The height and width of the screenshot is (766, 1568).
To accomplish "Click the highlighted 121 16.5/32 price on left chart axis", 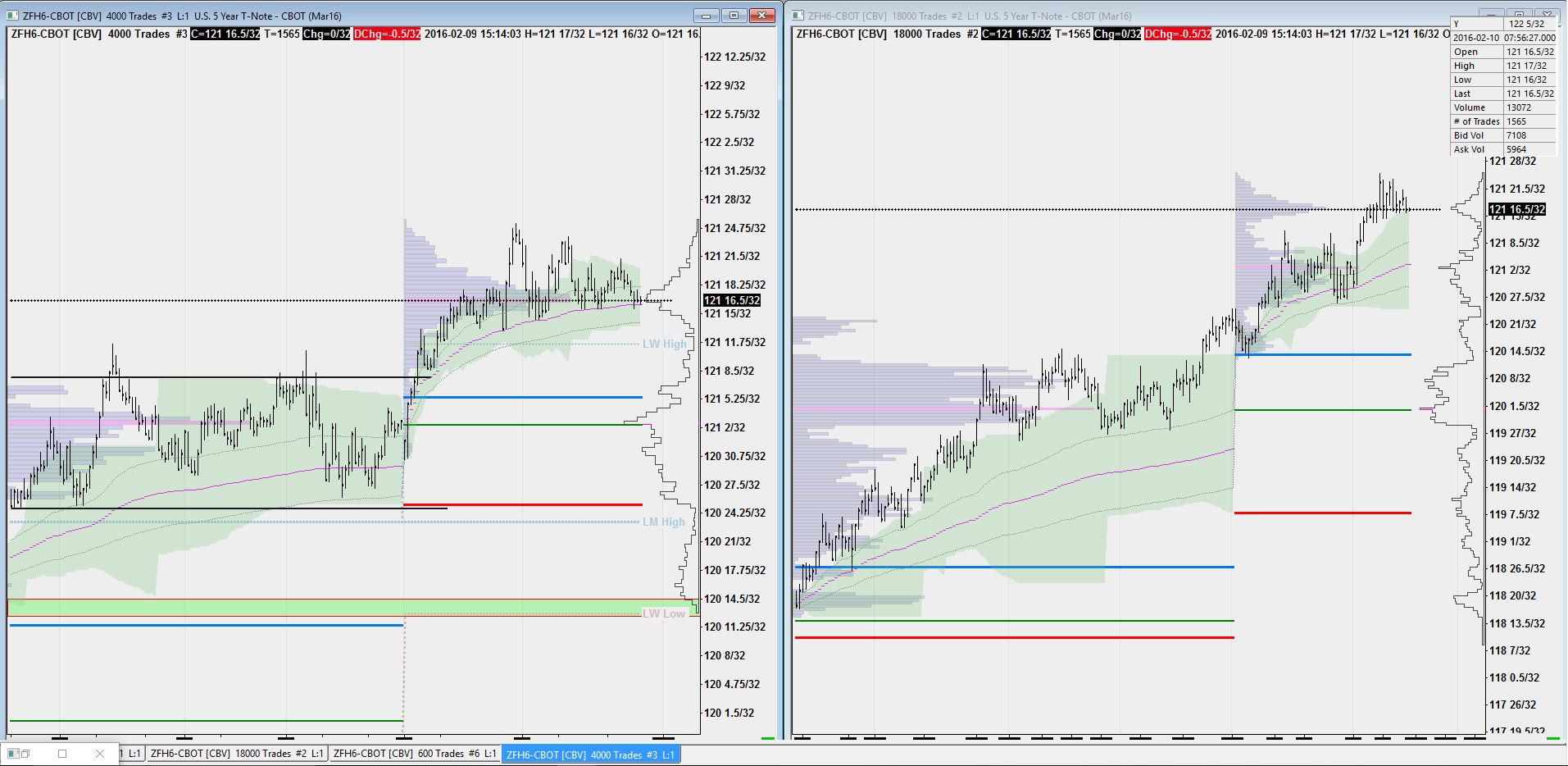I will tap(732, 301).
